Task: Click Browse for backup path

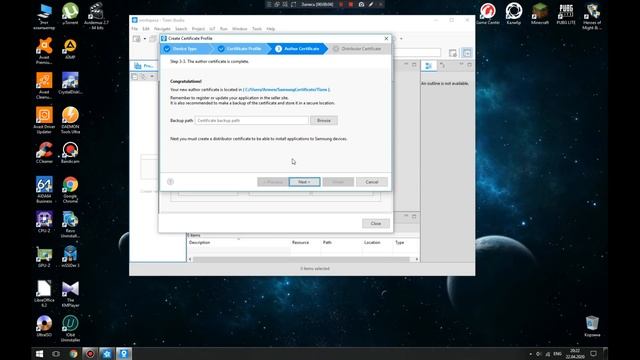Action: (x=324, y=120)
